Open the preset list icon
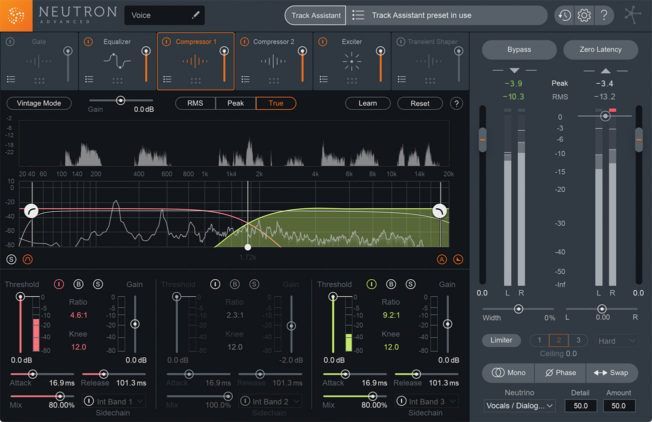 pos(358,15)
